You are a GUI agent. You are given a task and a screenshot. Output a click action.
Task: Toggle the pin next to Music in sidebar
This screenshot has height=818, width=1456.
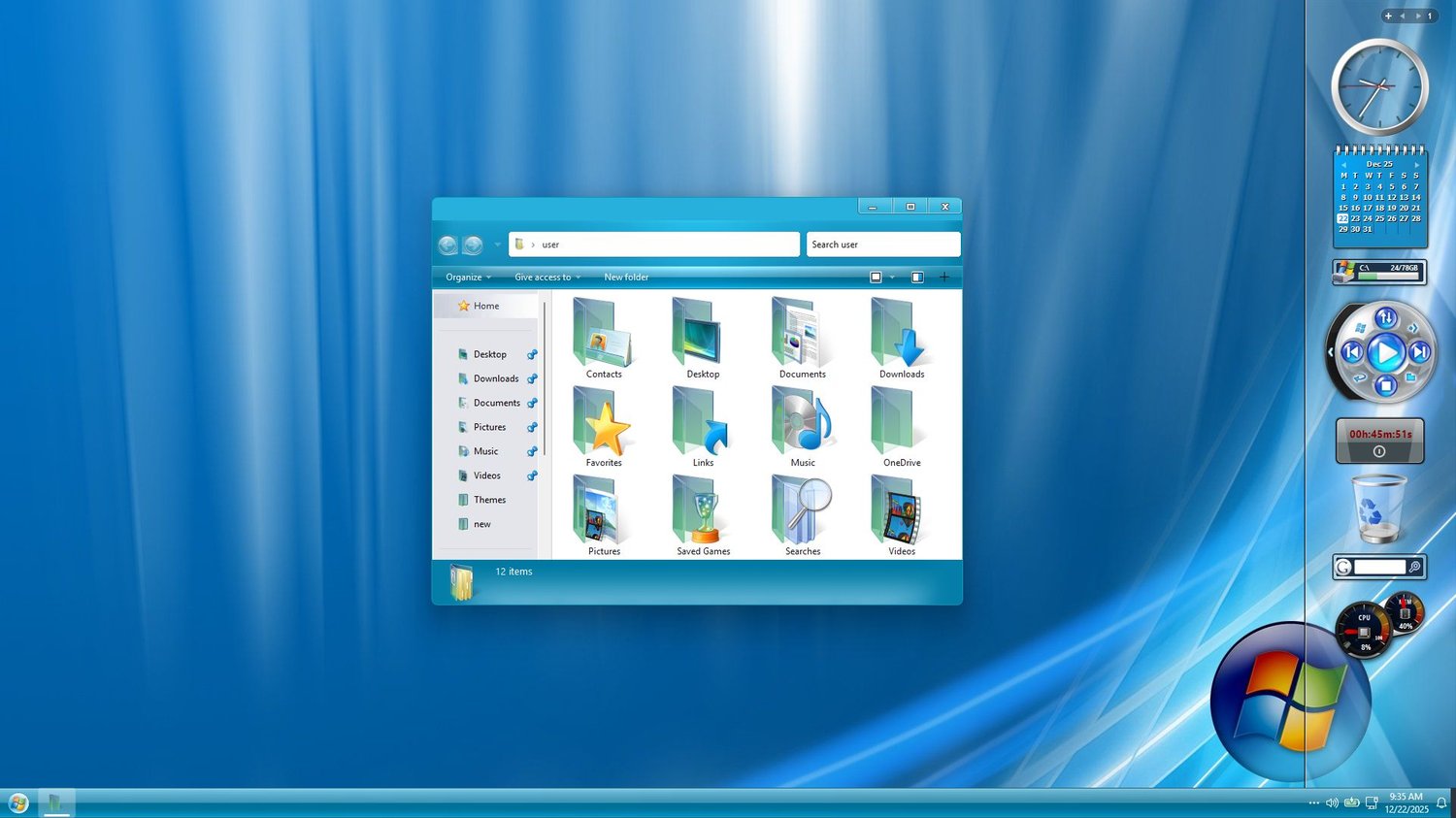[532, 452]
